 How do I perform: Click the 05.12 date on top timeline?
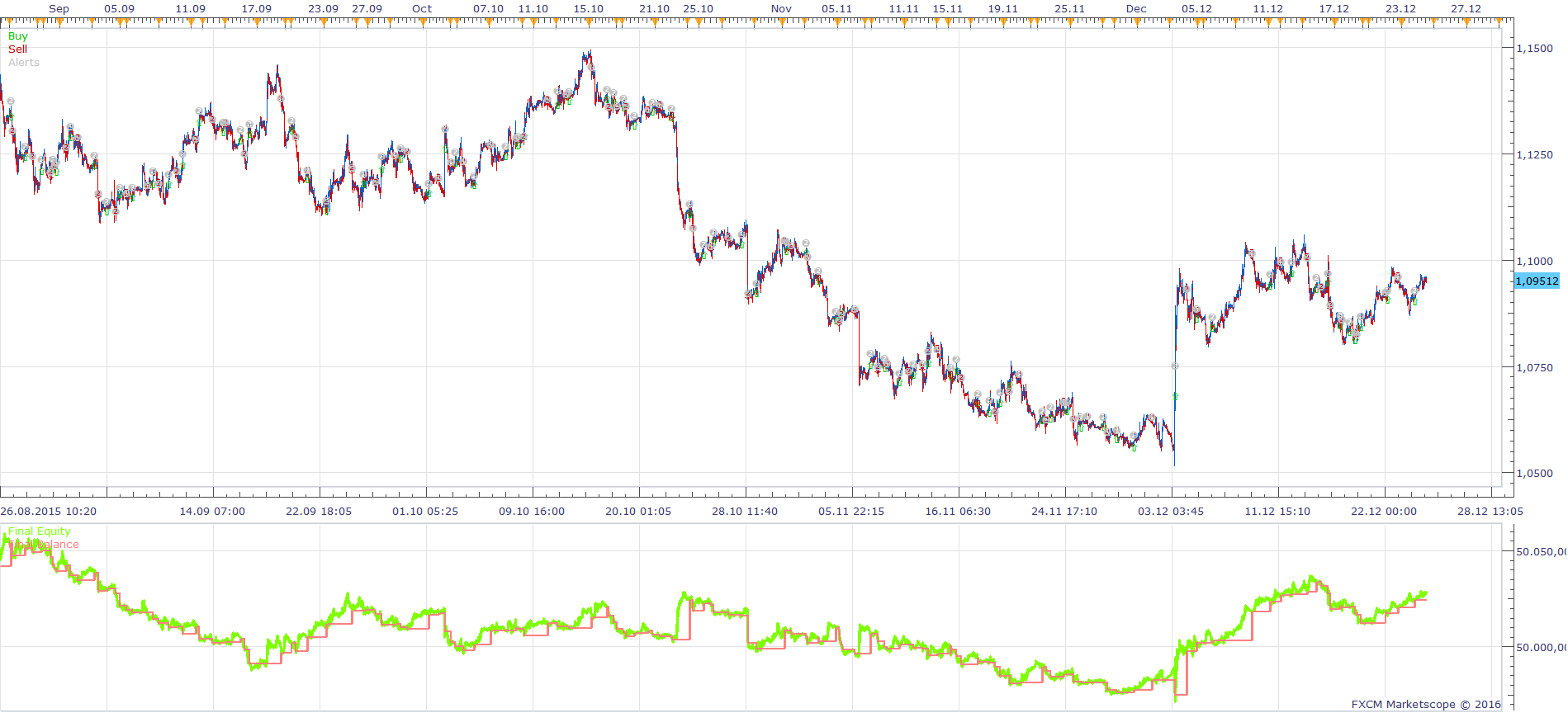pos(1196,9)
